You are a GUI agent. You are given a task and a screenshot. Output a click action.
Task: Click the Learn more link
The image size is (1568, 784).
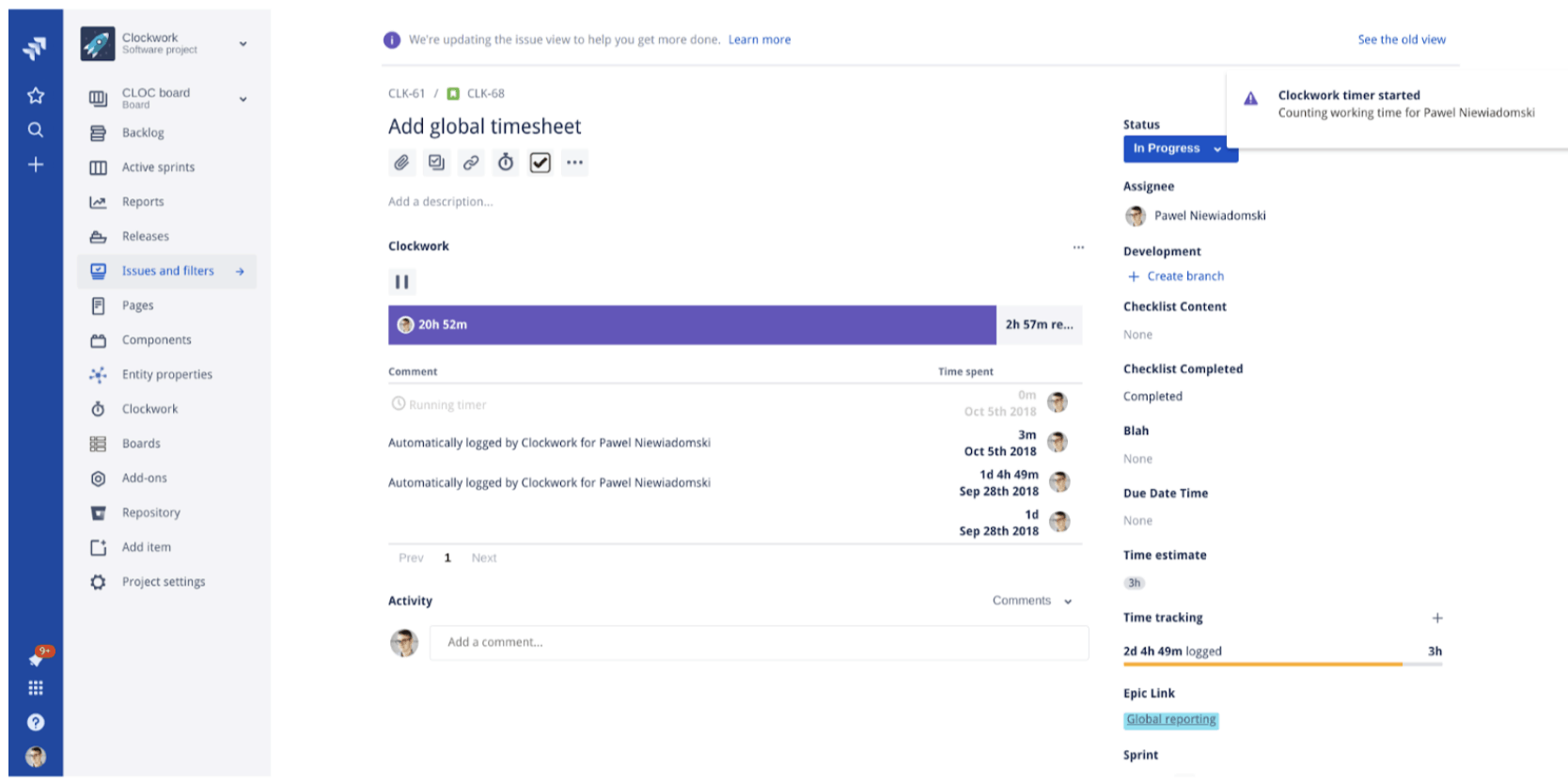[x=760, y=39]
